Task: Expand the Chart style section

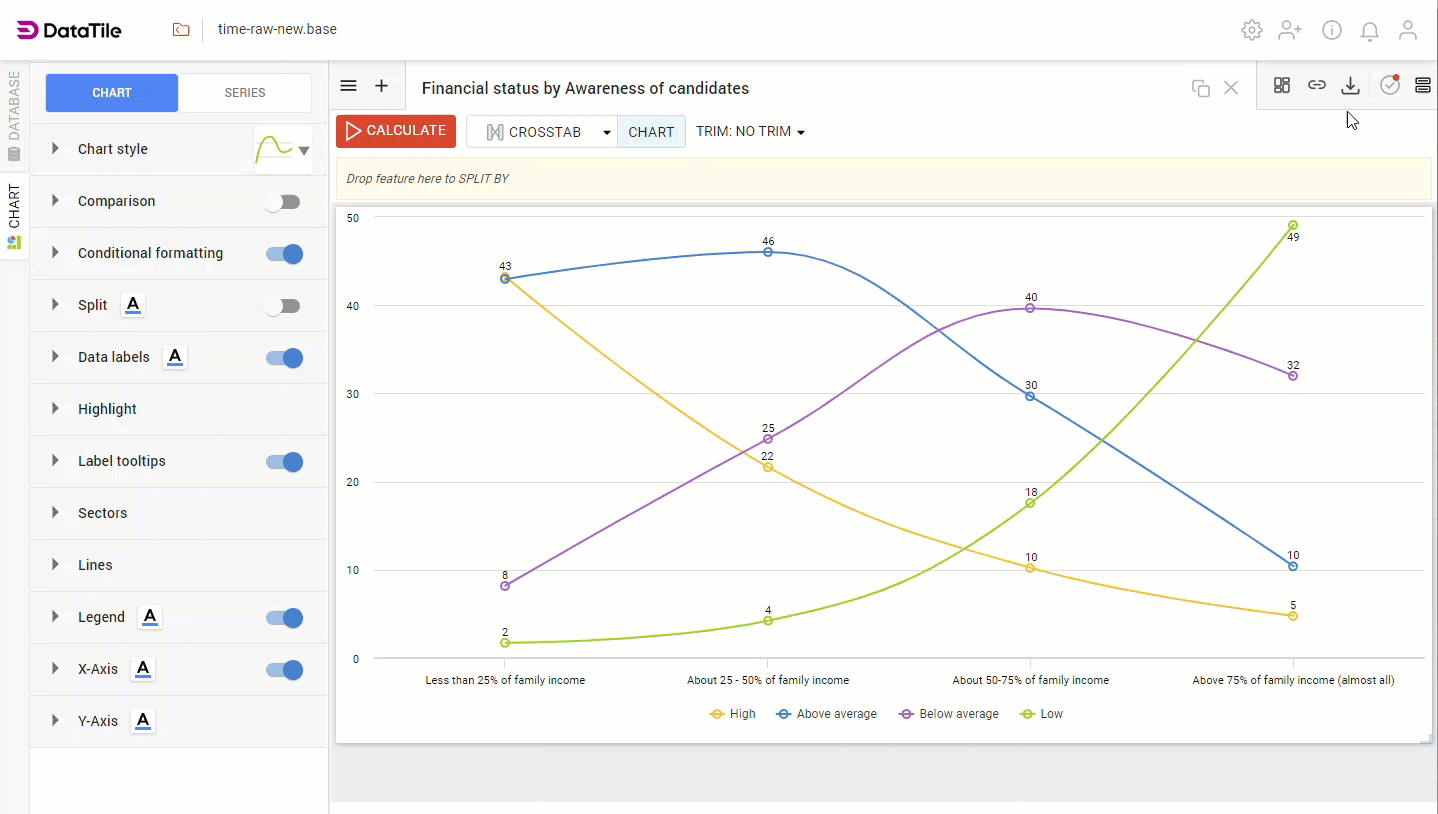Action: coord(56,149)
